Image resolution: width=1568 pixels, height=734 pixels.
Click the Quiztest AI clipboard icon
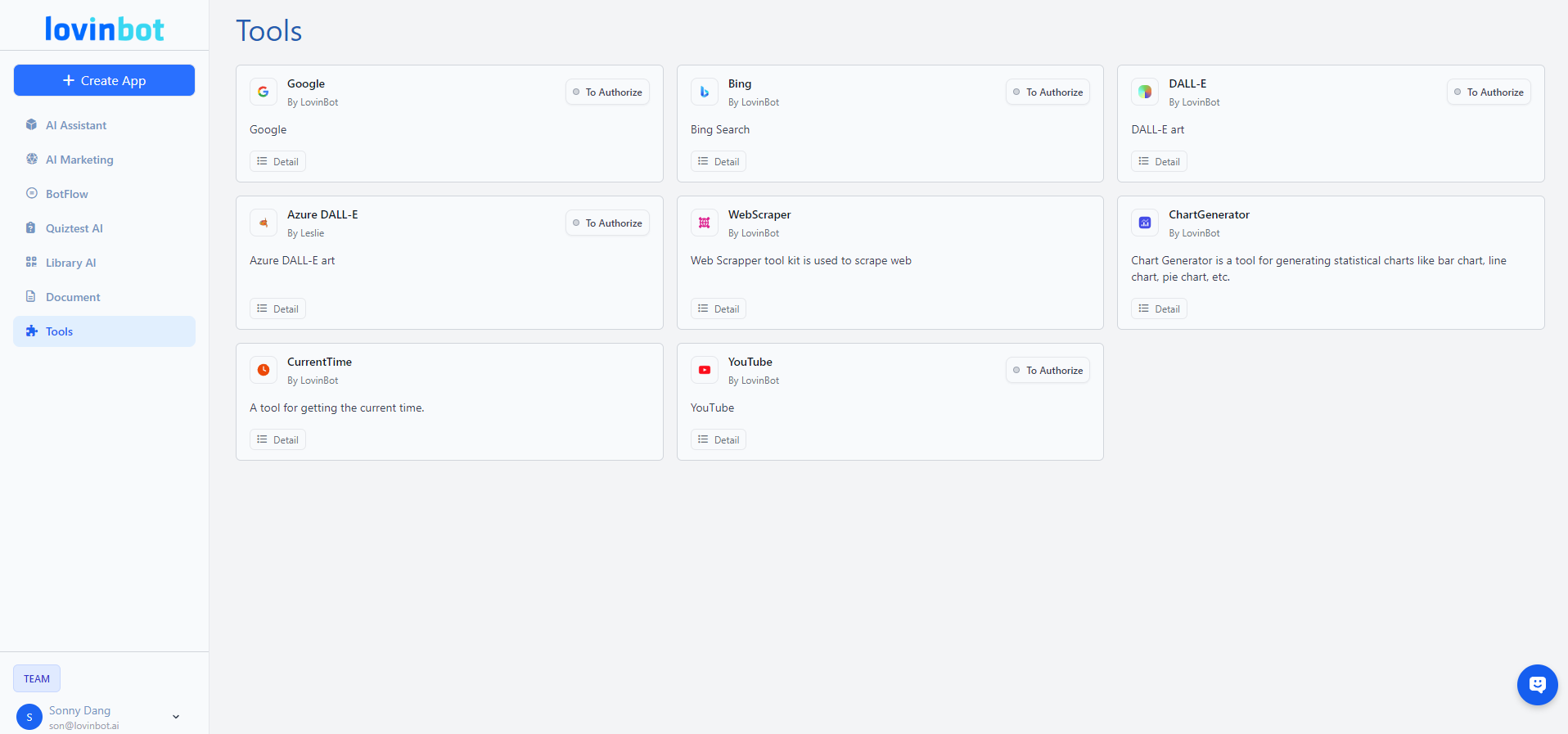[x=31, y=227]
